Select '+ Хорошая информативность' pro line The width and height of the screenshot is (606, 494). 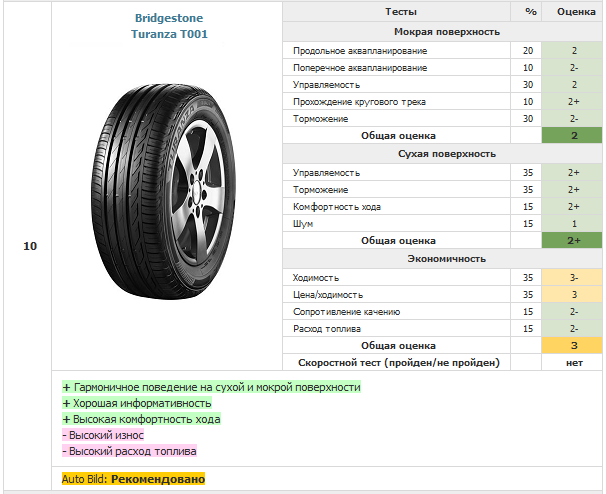137,403
